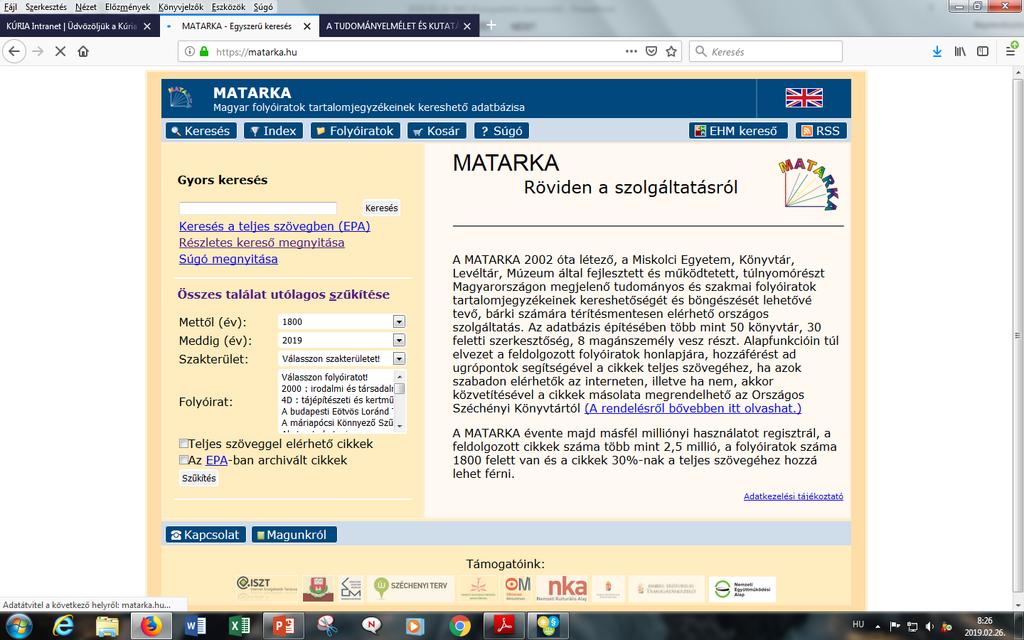Screen dimensions: 1024x640
Task: Open the RSS feed button
Action: click(x=822, y=131)
